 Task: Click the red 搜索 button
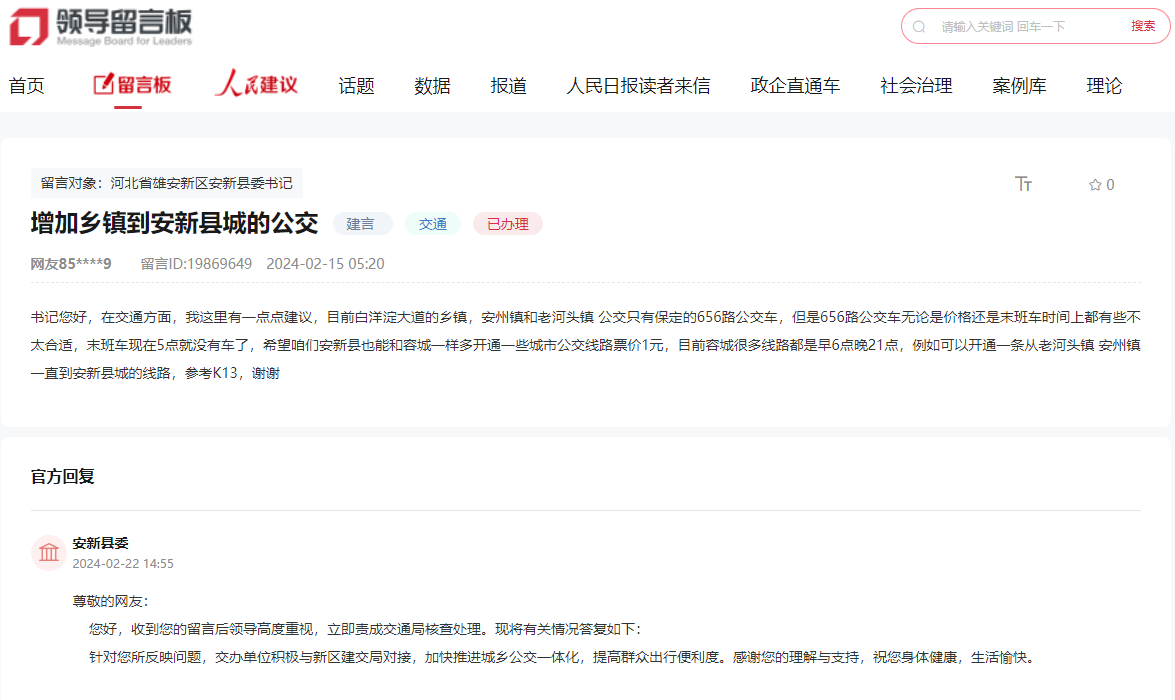(1143, 26)
